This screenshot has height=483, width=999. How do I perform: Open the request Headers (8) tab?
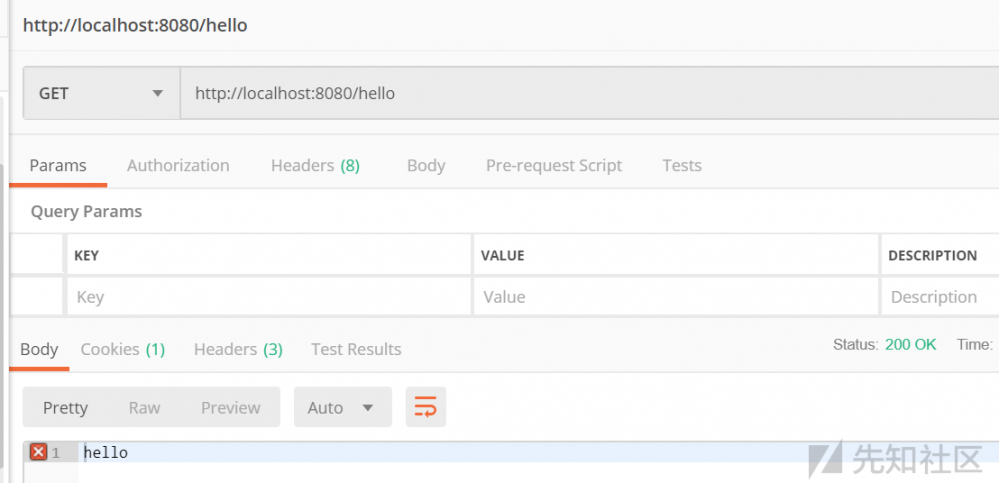315,165
